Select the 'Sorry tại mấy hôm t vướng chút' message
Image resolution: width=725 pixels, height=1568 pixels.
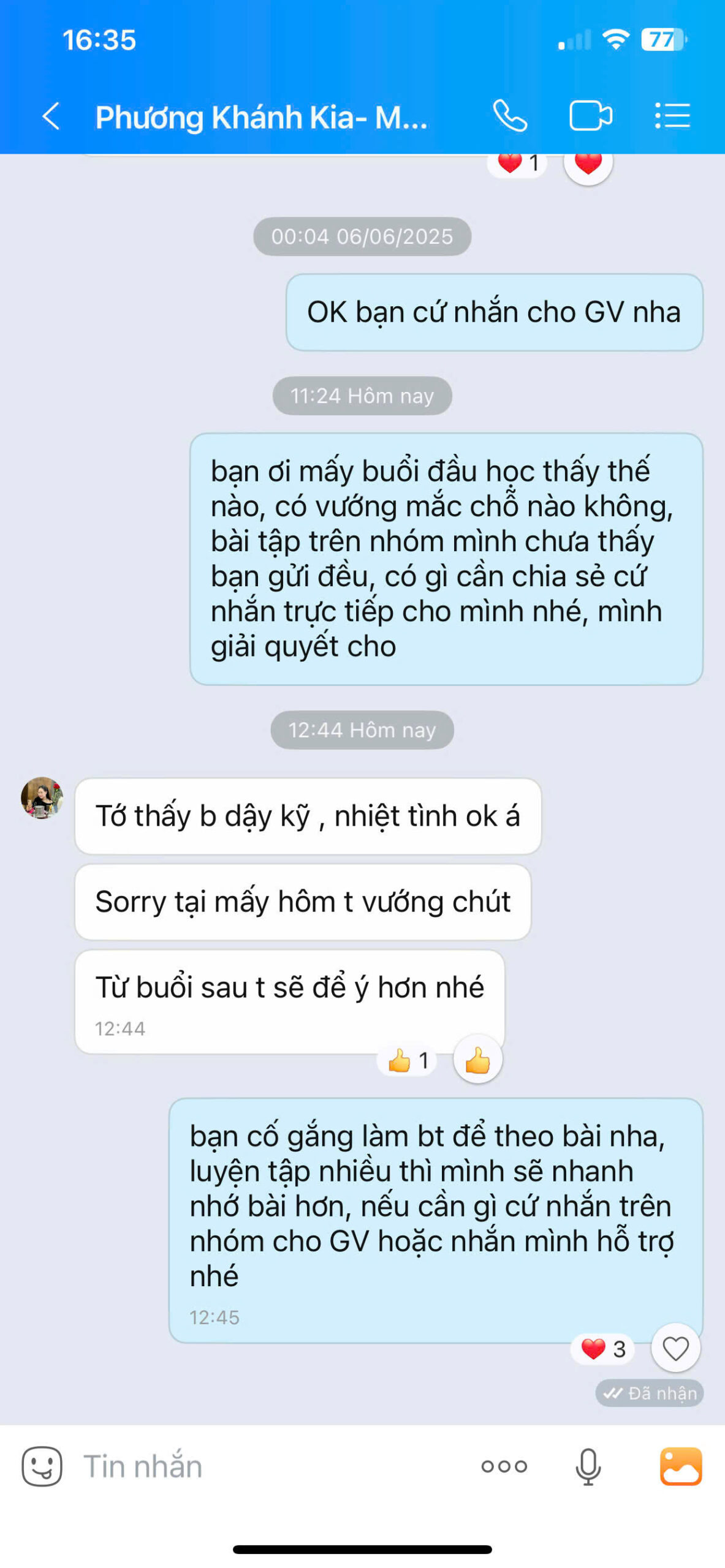point(303,902)
